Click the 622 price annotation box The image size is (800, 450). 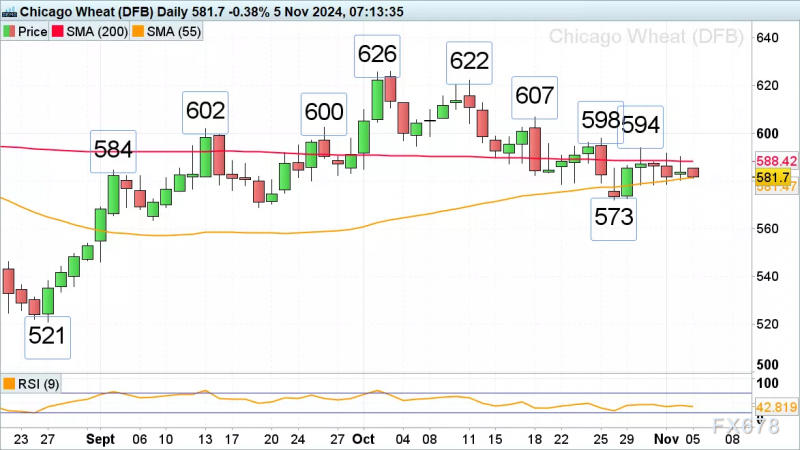pyautogui.click(x=469, y=63)
